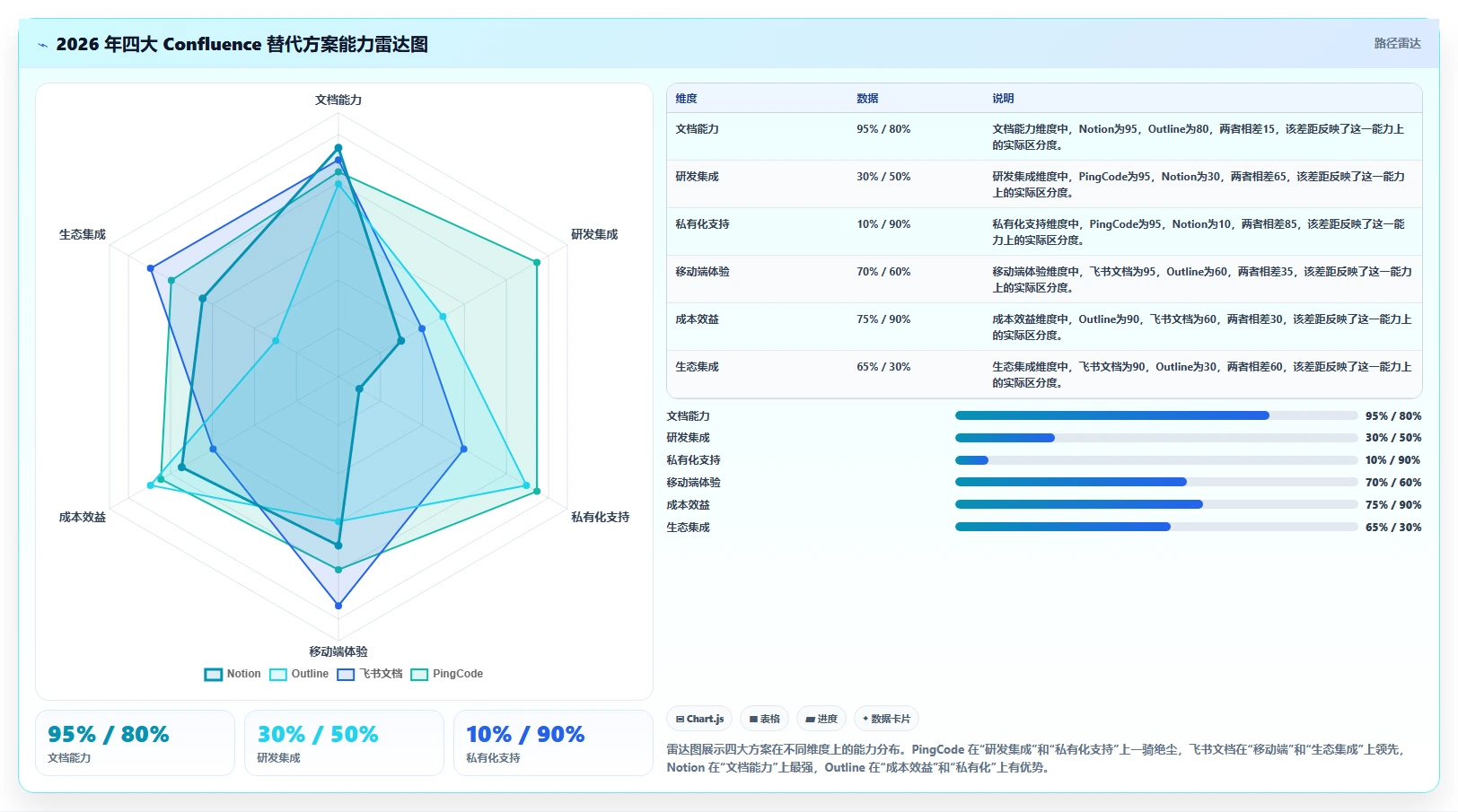Click the 生态集成 progress bar
Viewport: 1458px width, 812px height.
pos(1156,527)
